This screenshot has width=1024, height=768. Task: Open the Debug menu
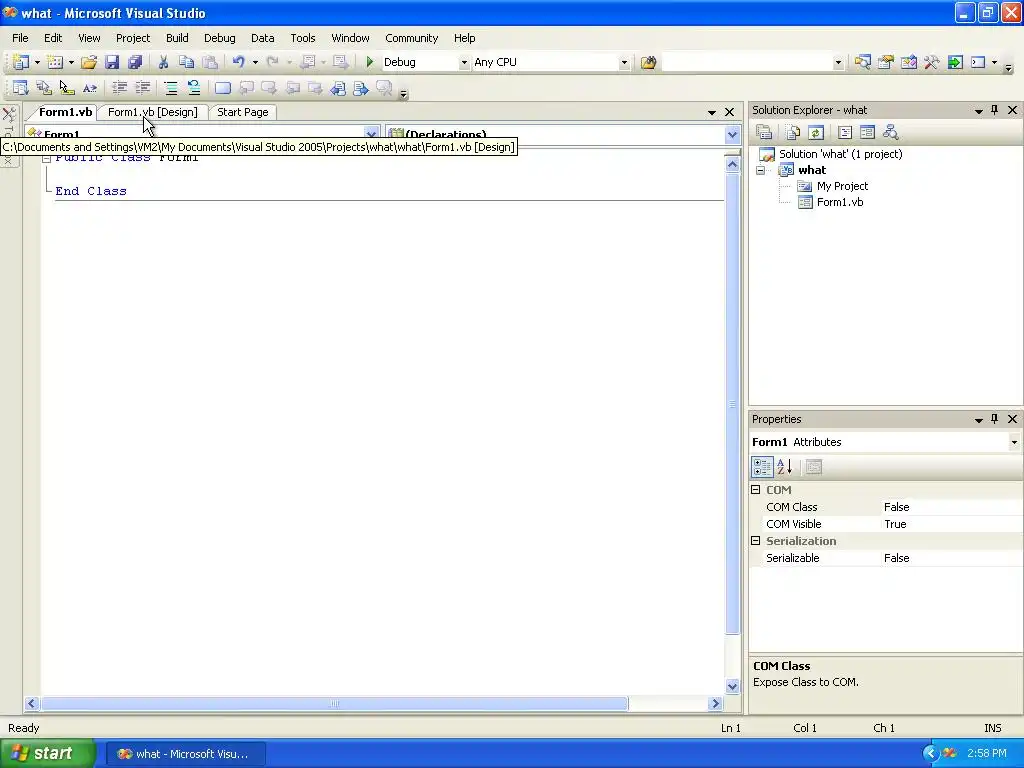pos(219,38)
